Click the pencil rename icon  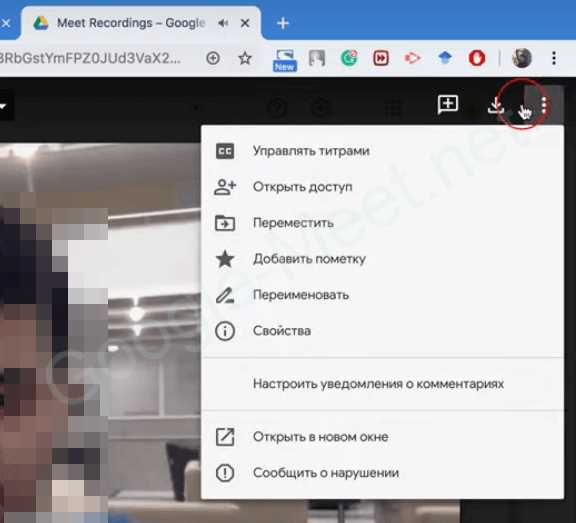point(225,295)
